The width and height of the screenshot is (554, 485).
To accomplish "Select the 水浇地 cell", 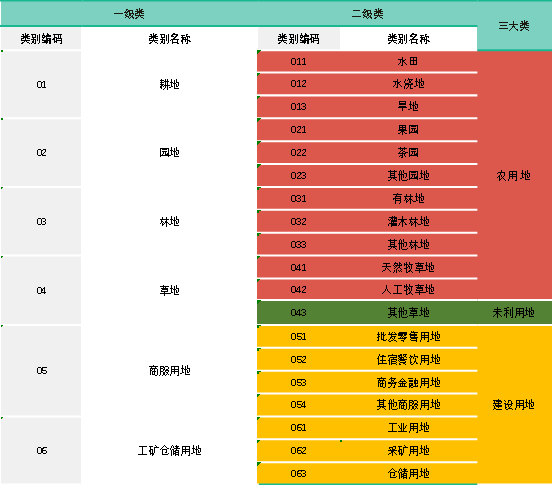I will coord(408,84).
